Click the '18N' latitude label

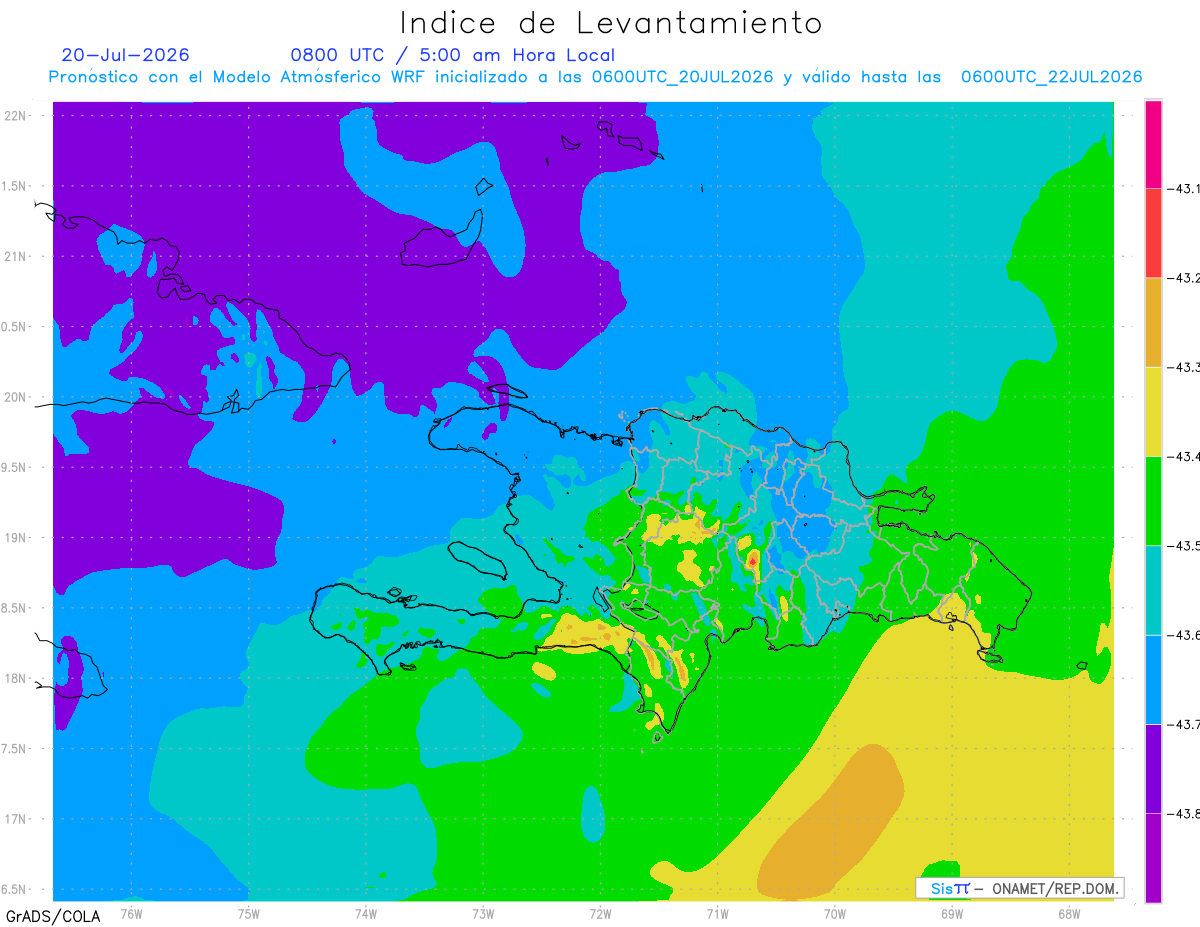click(17, 678)
